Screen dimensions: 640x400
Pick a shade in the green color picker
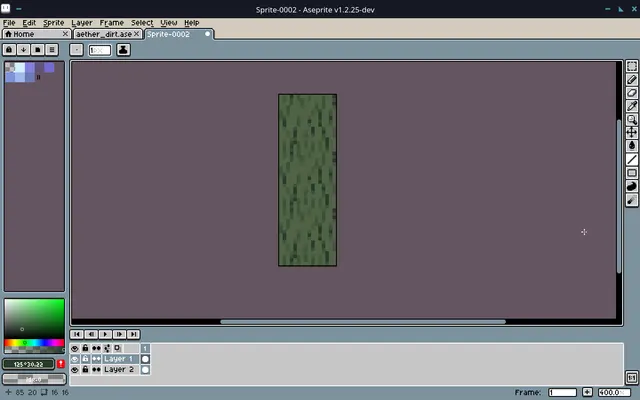coord(34,318)
